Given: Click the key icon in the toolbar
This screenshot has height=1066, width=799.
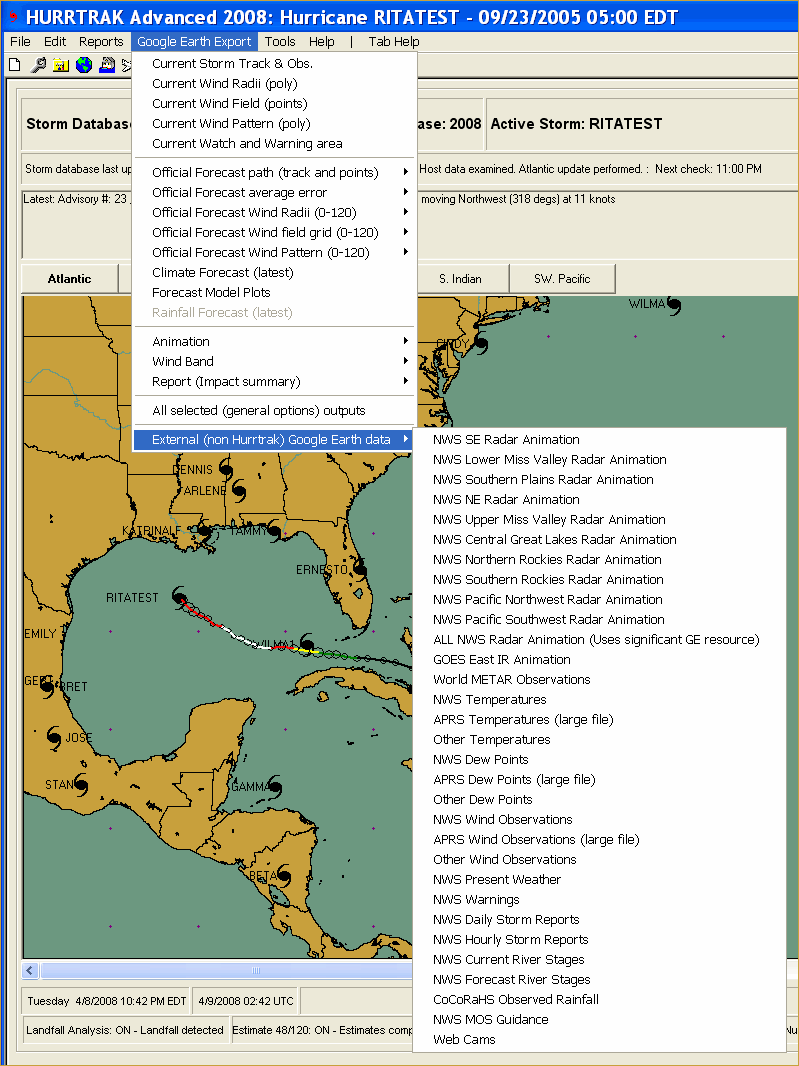Looking at the screenshot, I should click(x=38, y=65).
